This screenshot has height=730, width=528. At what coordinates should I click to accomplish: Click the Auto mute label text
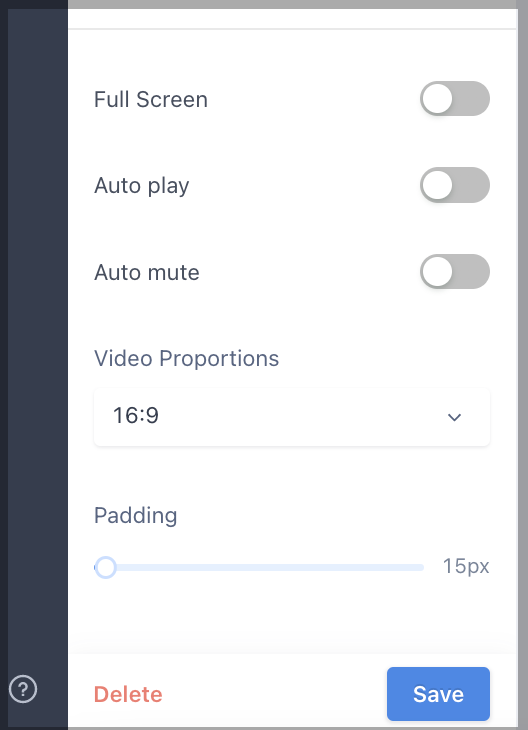(x=147, y=272)
